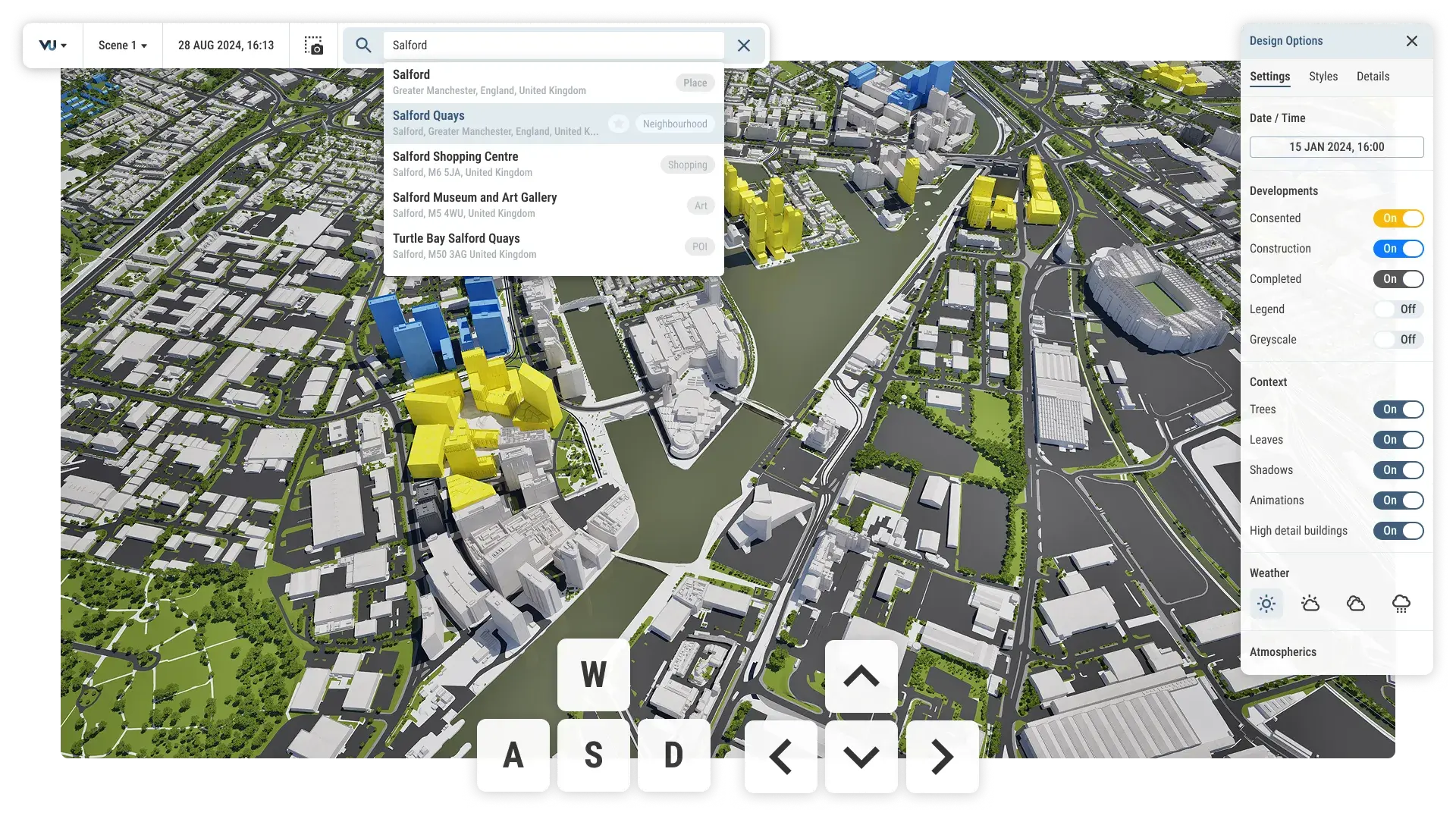
Task: Click the Shopping tag on Salford Shopping Centre
Action: [687, 165]
